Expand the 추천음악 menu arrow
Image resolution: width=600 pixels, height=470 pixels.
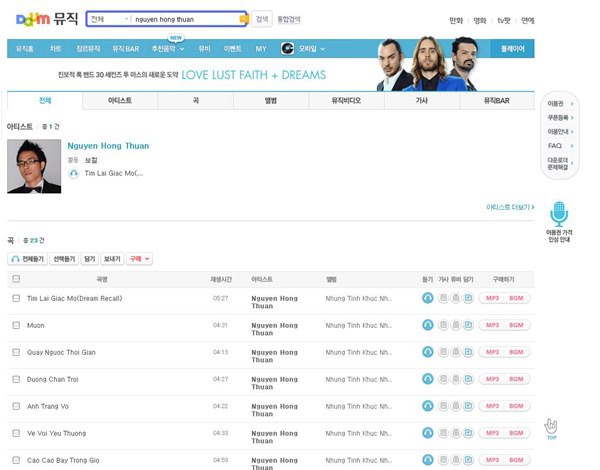click(182, 49)
